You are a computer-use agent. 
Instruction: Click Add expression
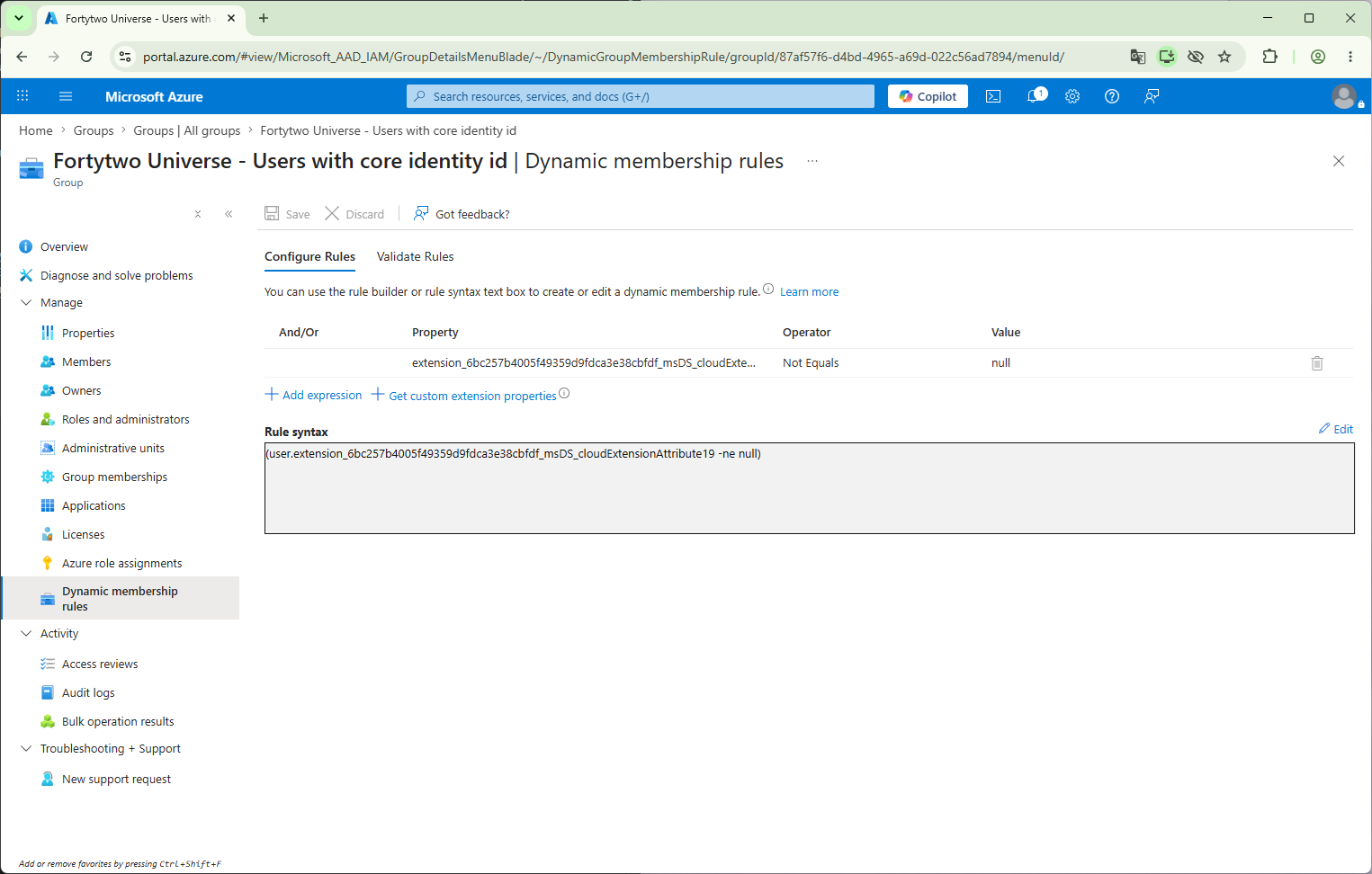(x=313, y=395)
